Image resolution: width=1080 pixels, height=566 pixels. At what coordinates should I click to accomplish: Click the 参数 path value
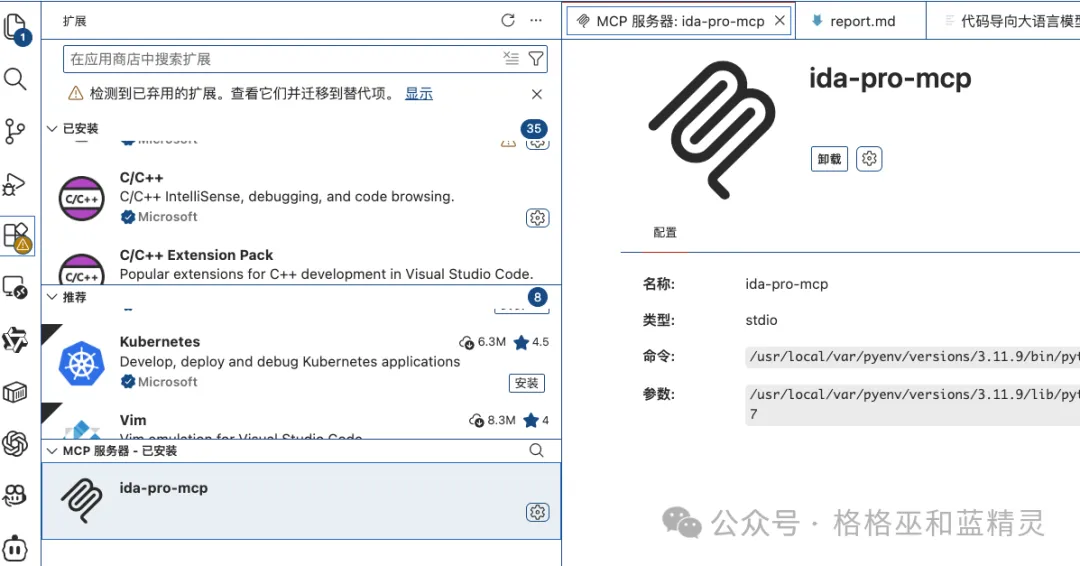(x=913, y=404)
